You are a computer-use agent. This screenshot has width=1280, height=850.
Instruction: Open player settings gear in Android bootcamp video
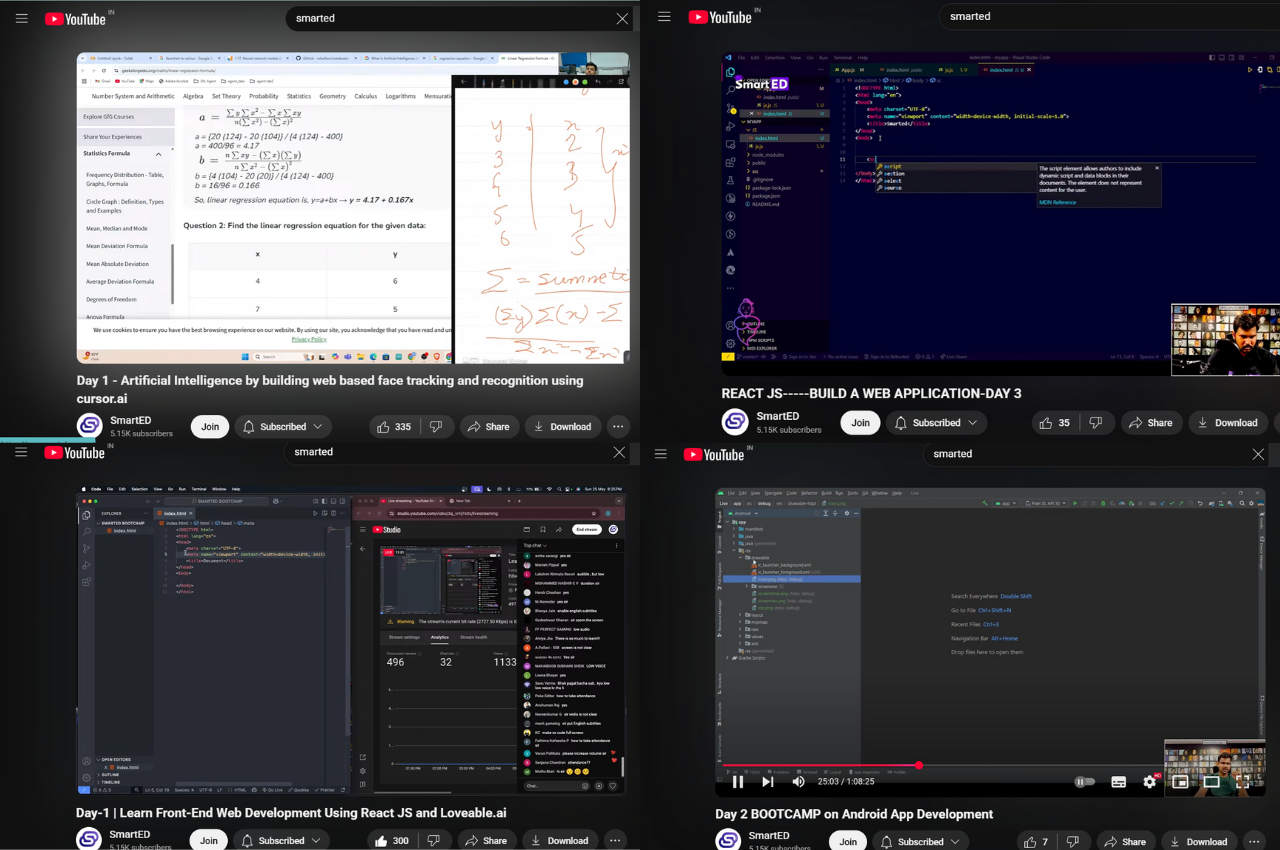1150,782
